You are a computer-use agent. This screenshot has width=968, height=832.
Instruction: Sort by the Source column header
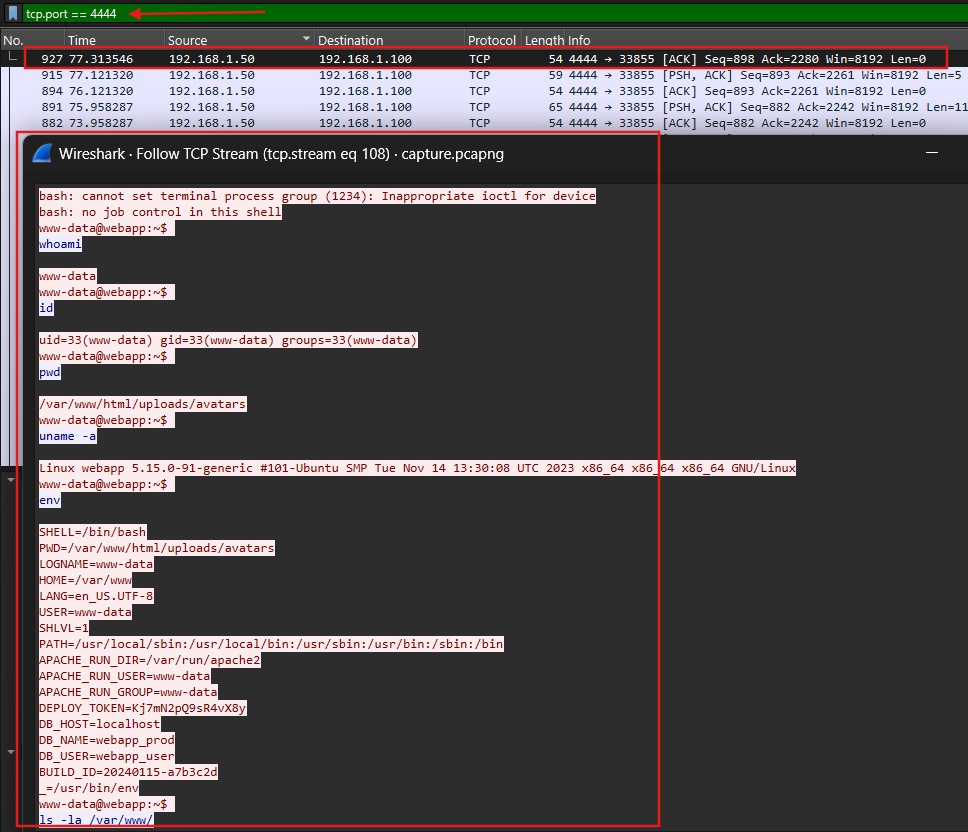tap(188, 40)
